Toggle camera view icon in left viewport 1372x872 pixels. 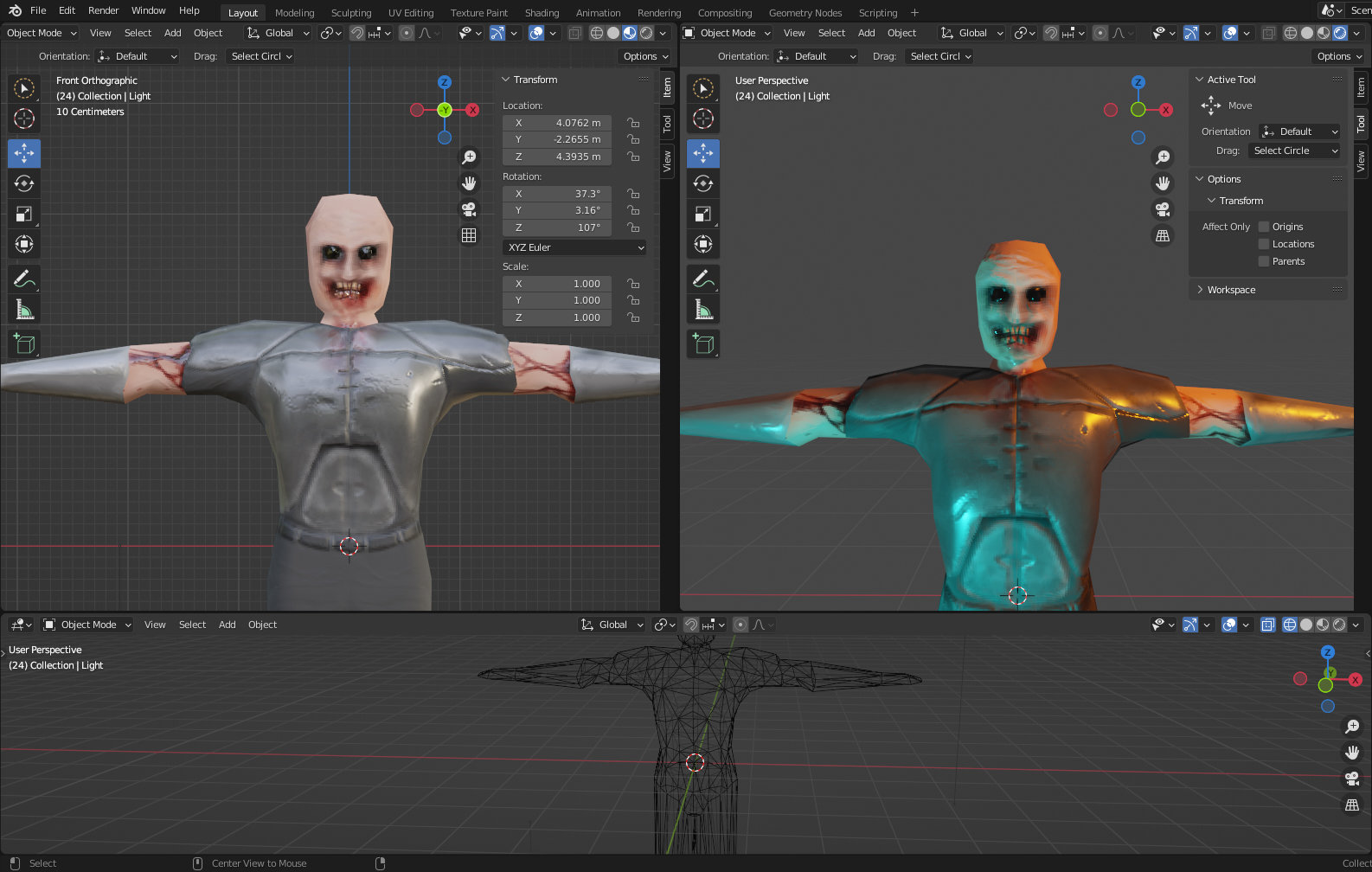tap(469, 208)
